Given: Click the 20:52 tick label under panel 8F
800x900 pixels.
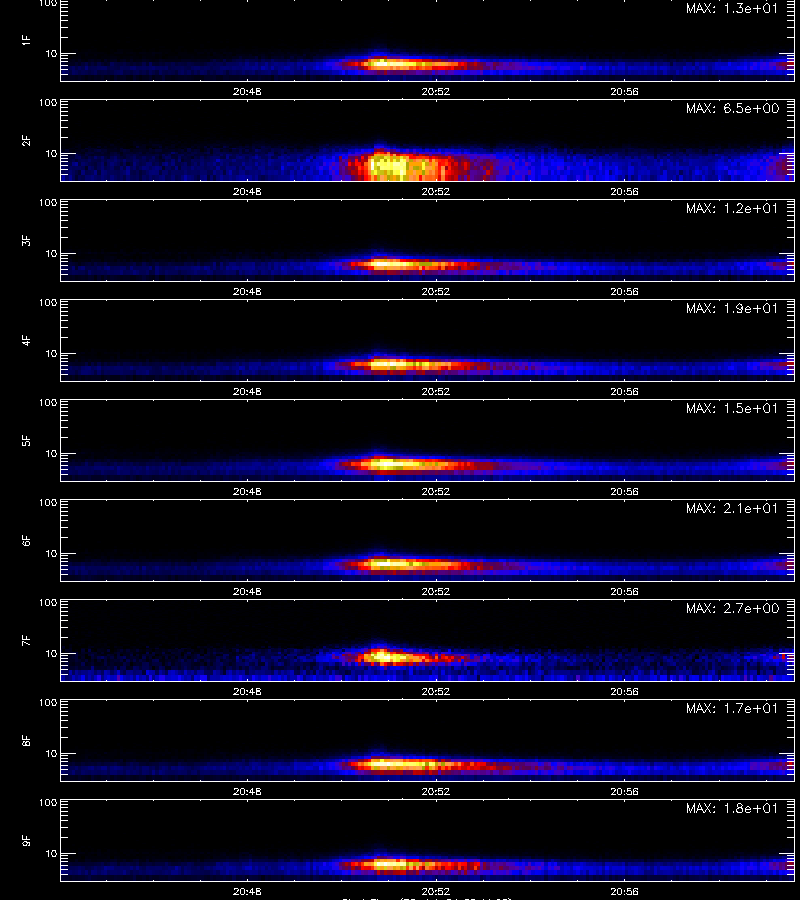Looking at the screenshot, I should (436, 791).
